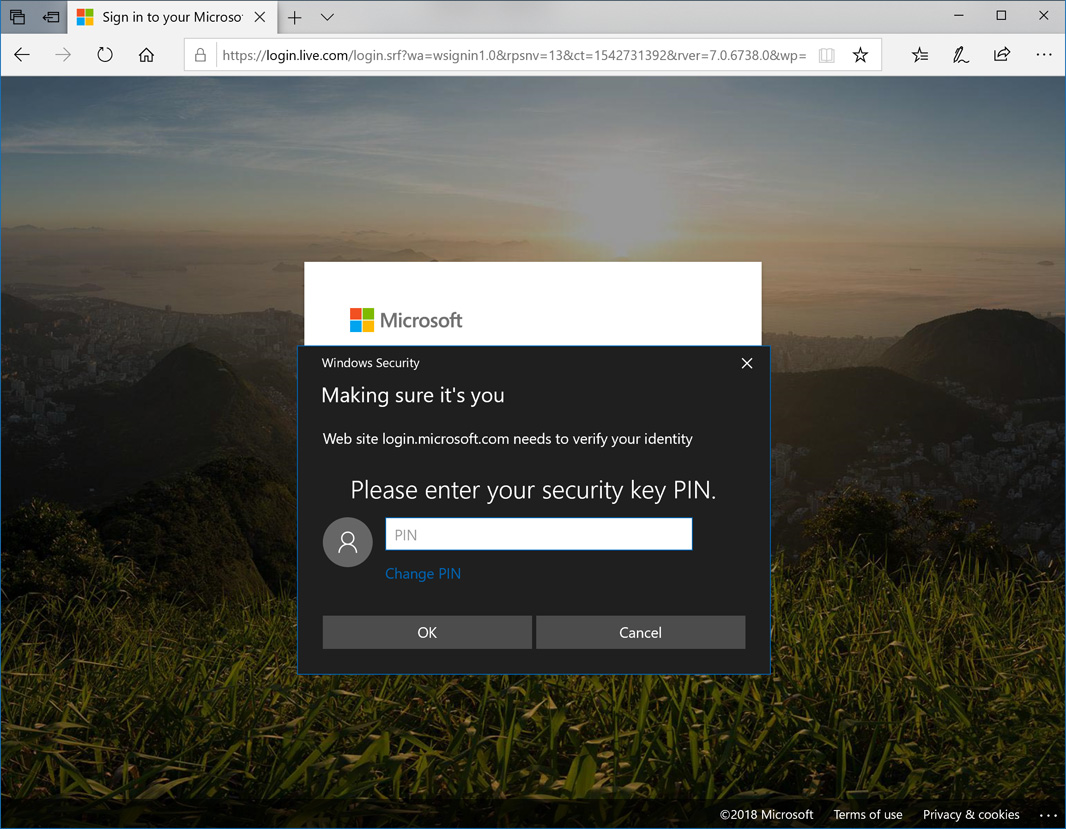Viewport: 1066px width, 829px height.
Task: Add page to favorites with star
Action: 860,56
